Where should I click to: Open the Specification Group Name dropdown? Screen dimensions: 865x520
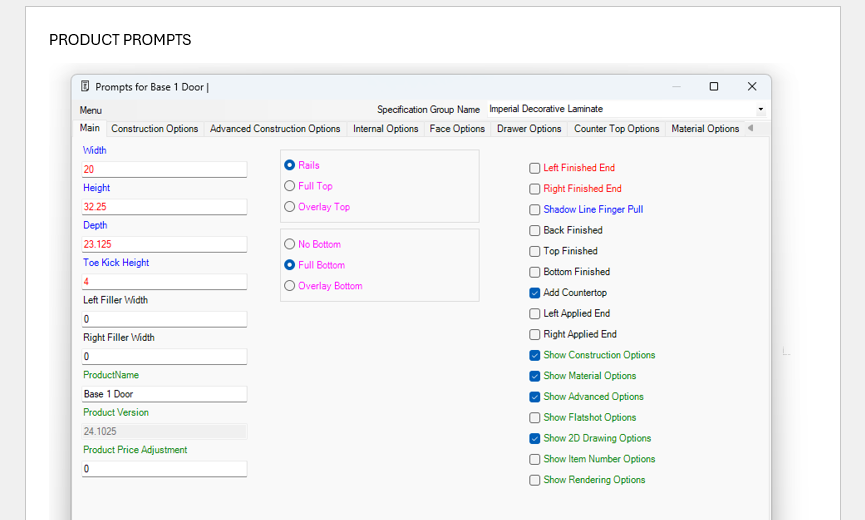point(761,109)
